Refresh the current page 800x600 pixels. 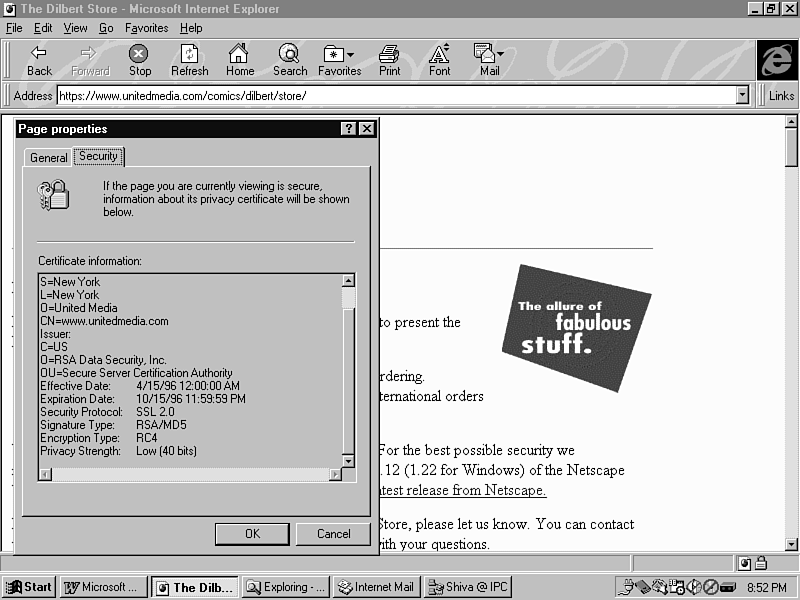(x=189, y=60)
